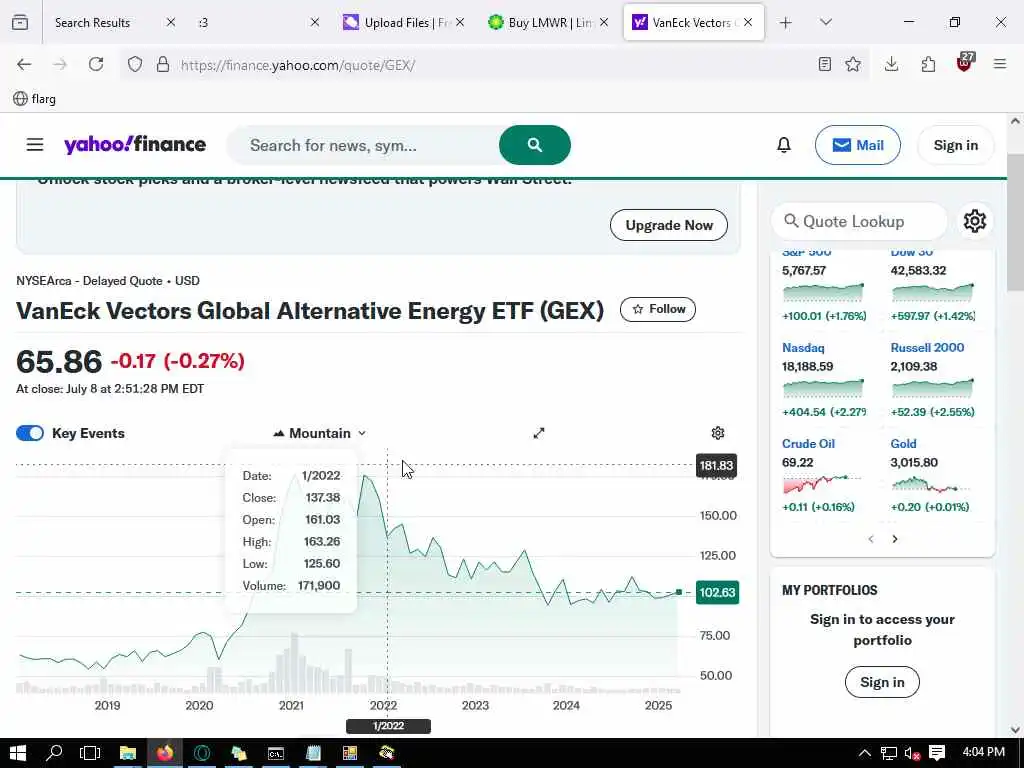Open the Mountain chart type dropdown
The image size is (1024, 768).
coord(320,433)
